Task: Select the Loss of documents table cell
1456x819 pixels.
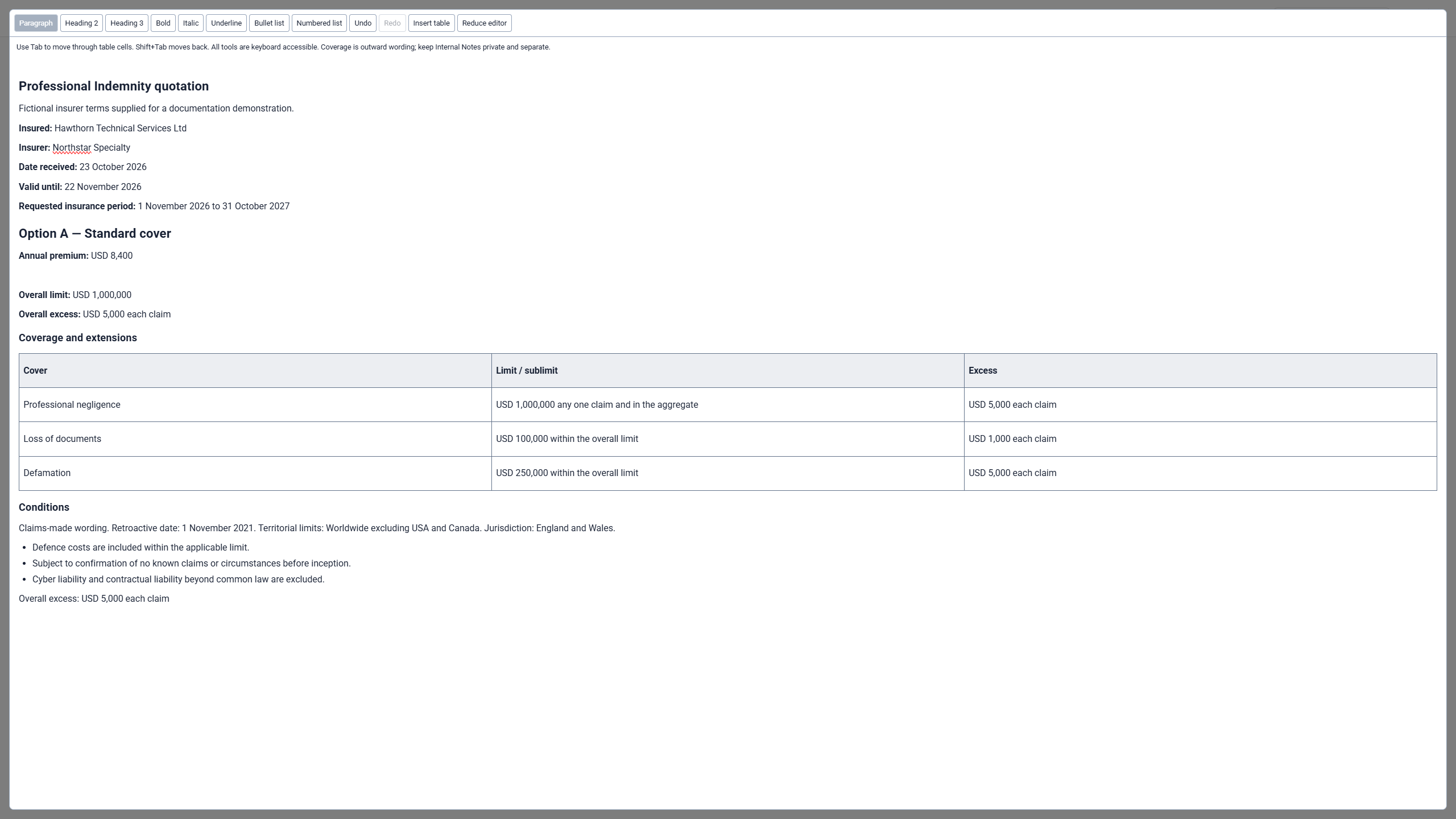Action: [x=255, y=439]
